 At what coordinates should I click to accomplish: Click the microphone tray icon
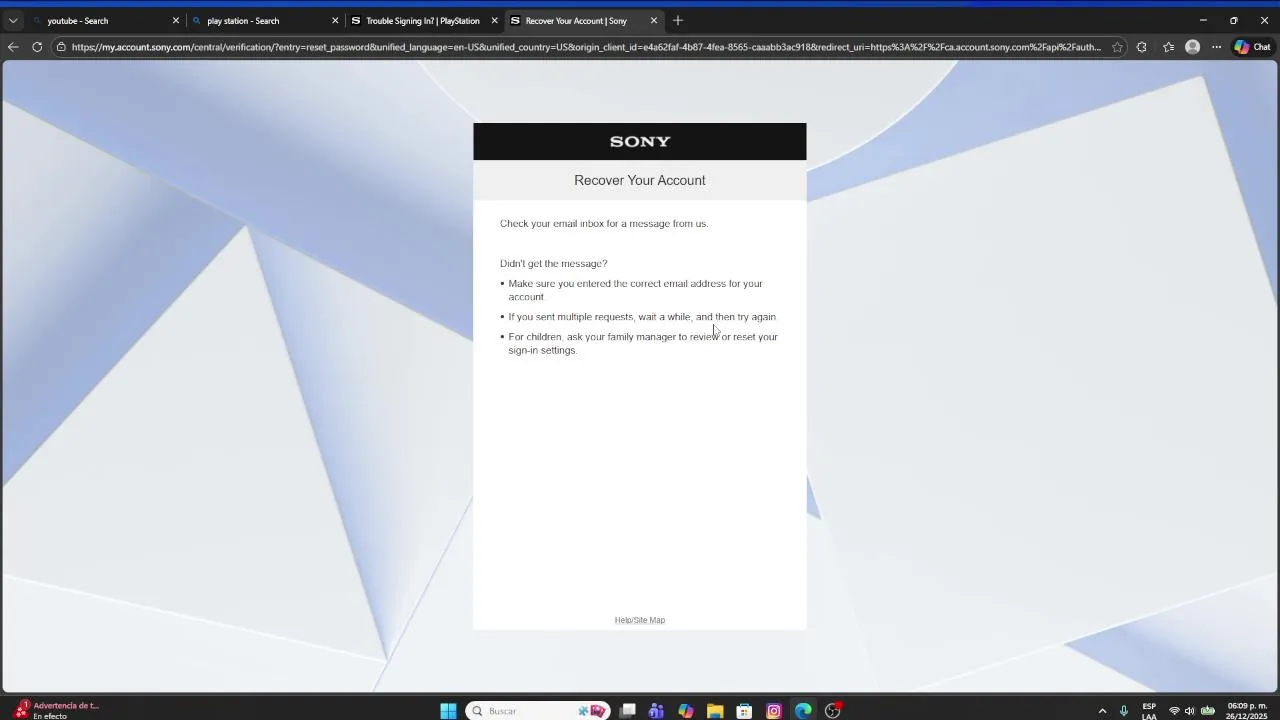click(1124, 711)
